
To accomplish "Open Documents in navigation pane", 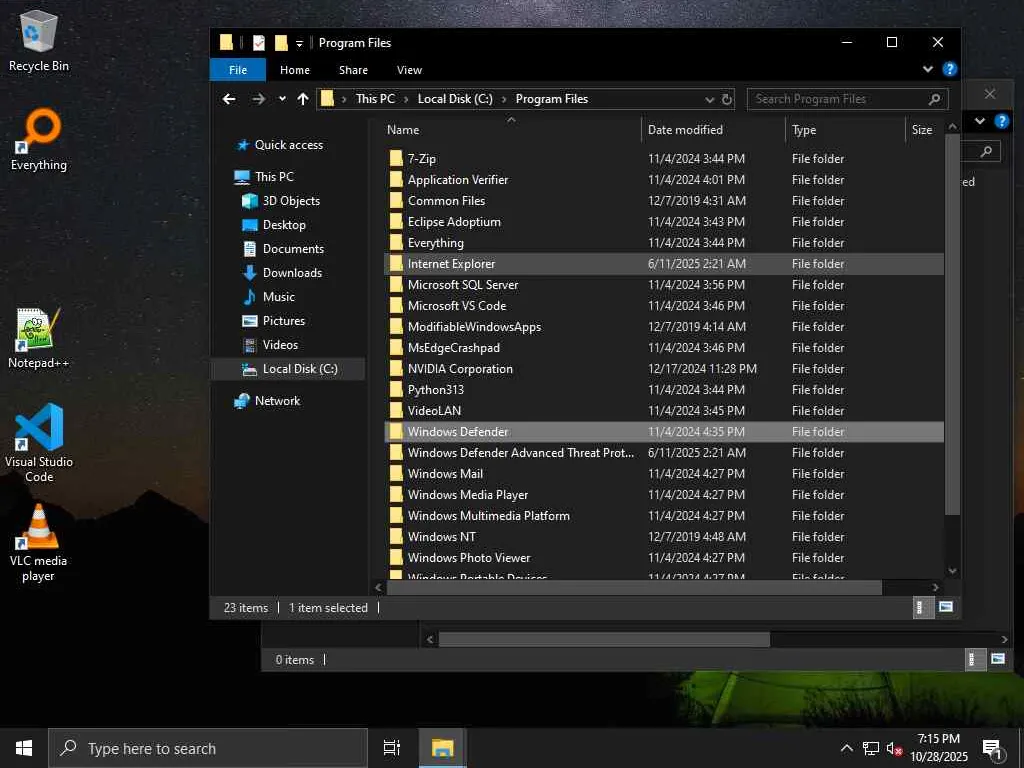I will coord(293,249).
